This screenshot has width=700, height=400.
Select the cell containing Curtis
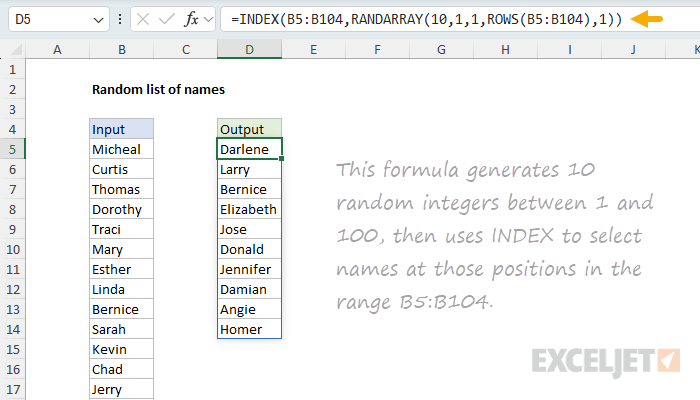click(121, 170)
